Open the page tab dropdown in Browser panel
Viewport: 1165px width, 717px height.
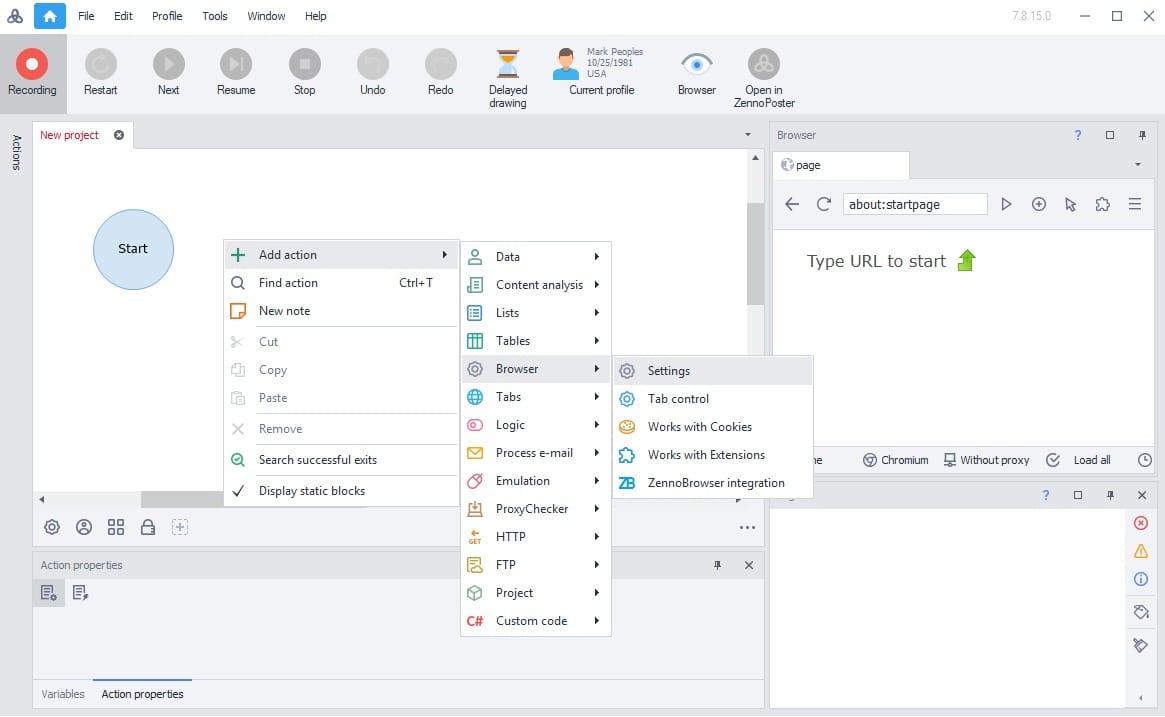click(x=1137, y=164)
